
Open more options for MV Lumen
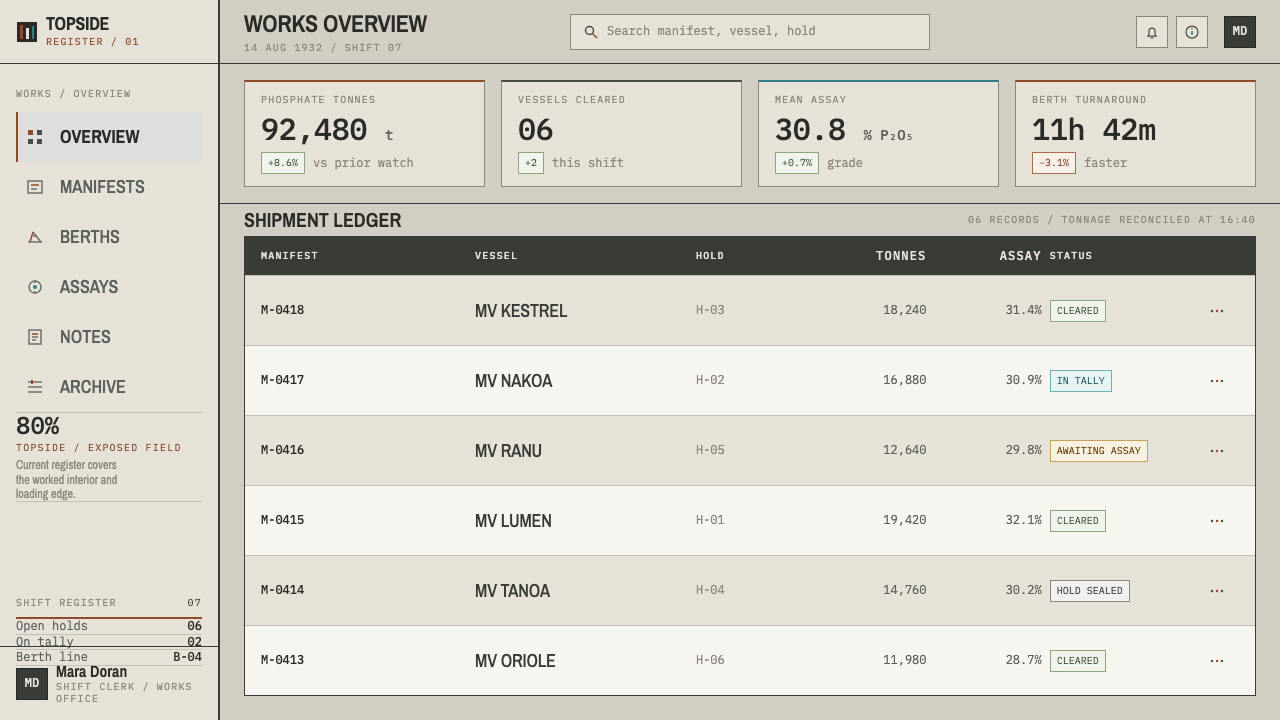pos(1217,521)
